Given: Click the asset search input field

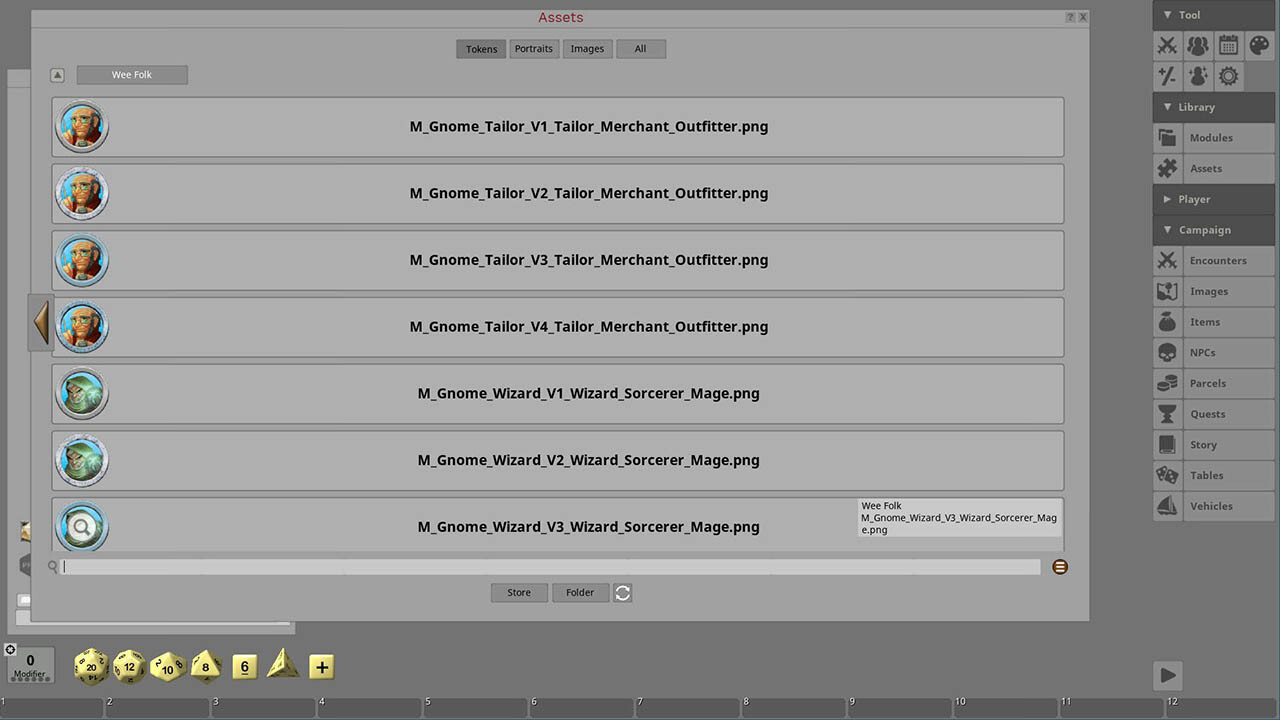Looking at the screenshot, I should pos(551,567).
